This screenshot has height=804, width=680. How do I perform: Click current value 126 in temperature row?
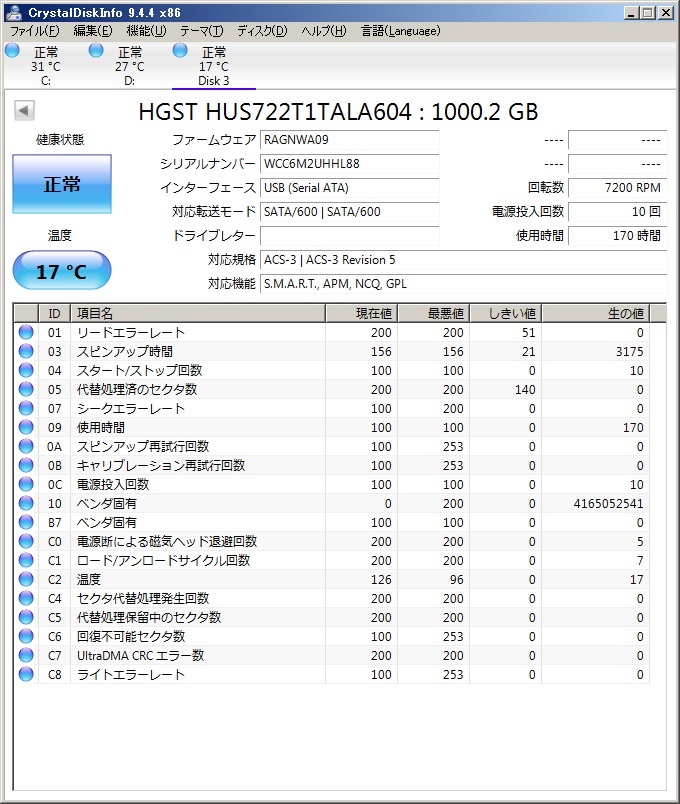point(381,579)
